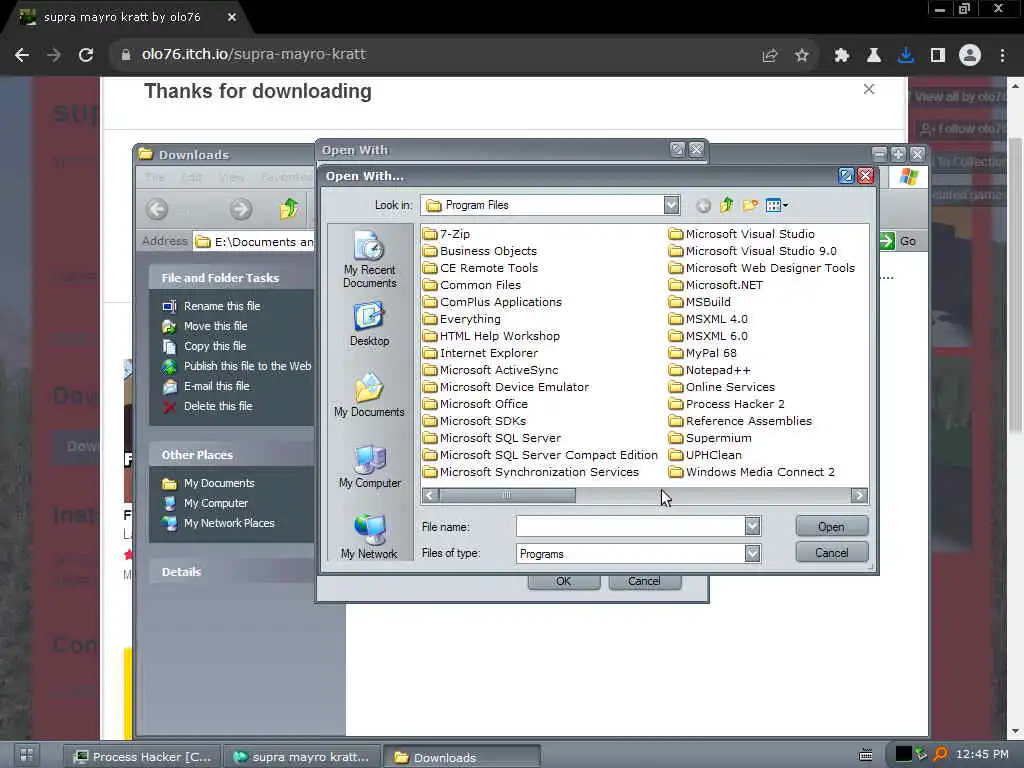1024x768 pixels.
Task: Switch to supra mayro kratt taskbar item
Action: point(302,756)
